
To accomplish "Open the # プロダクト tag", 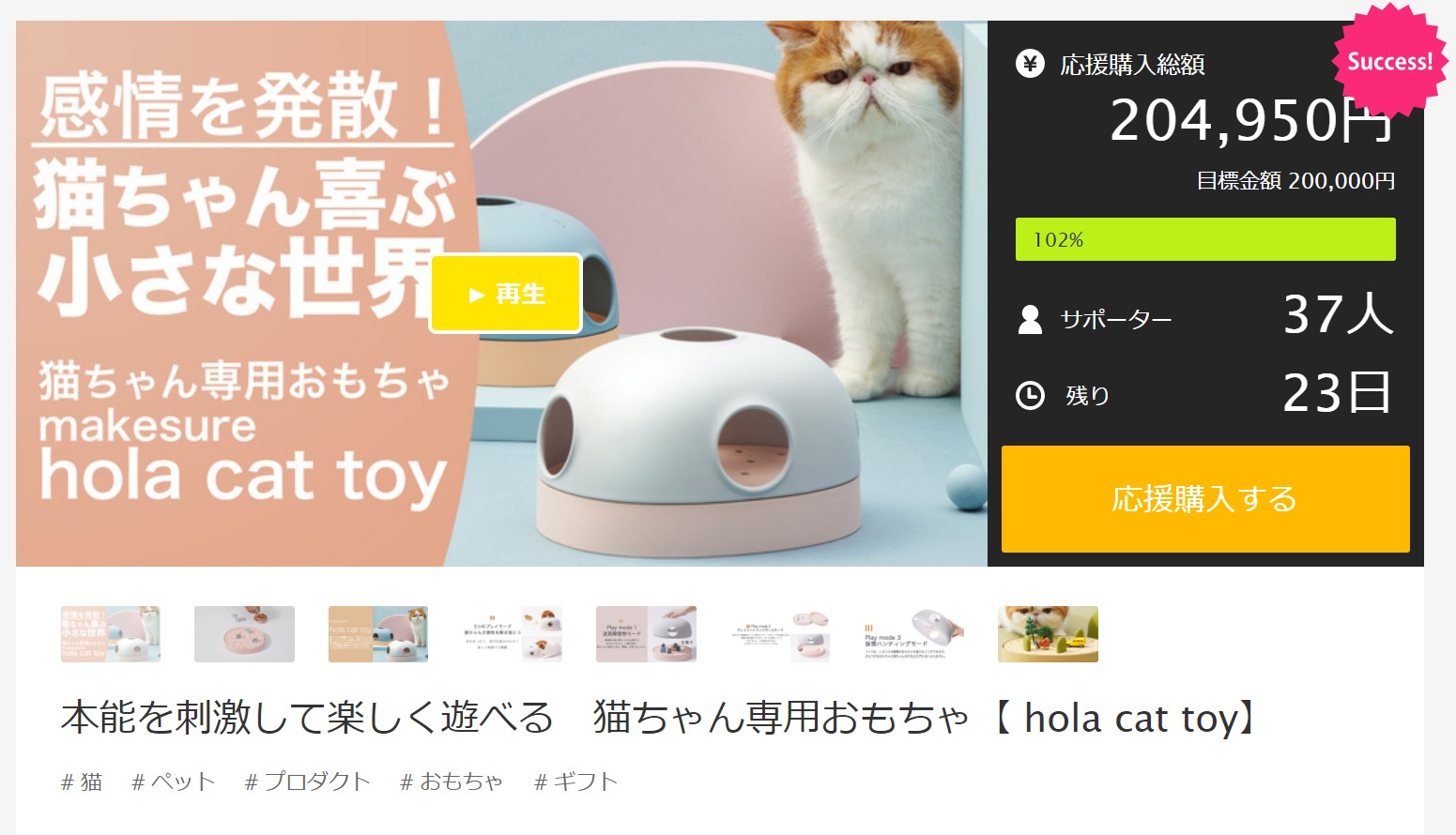I will pos(308,782).
